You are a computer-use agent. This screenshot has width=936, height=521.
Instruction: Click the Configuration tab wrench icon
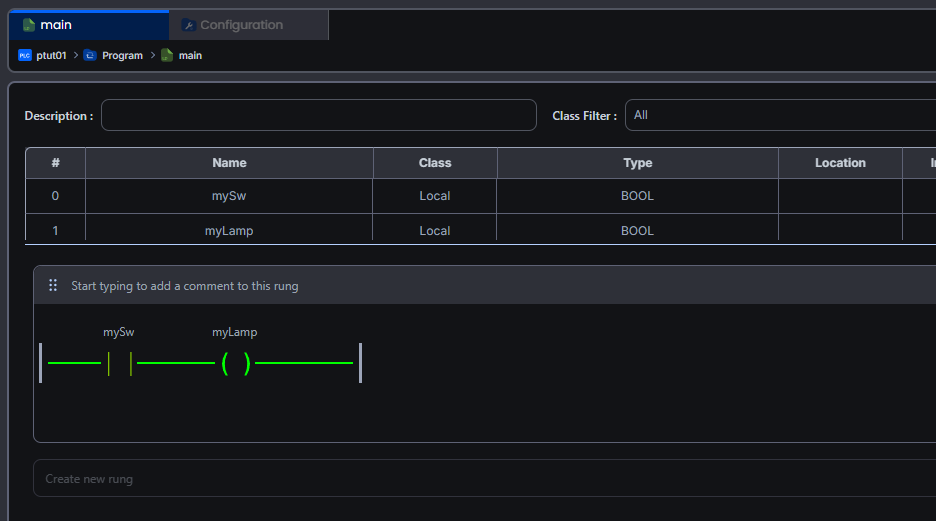188,25
